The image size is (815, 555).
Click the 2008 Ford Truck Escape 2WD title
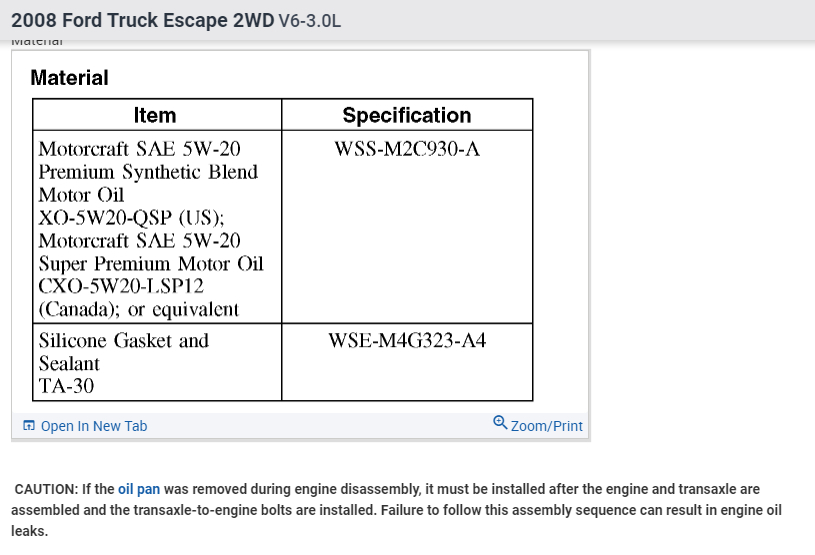click(x=142, y=20)
